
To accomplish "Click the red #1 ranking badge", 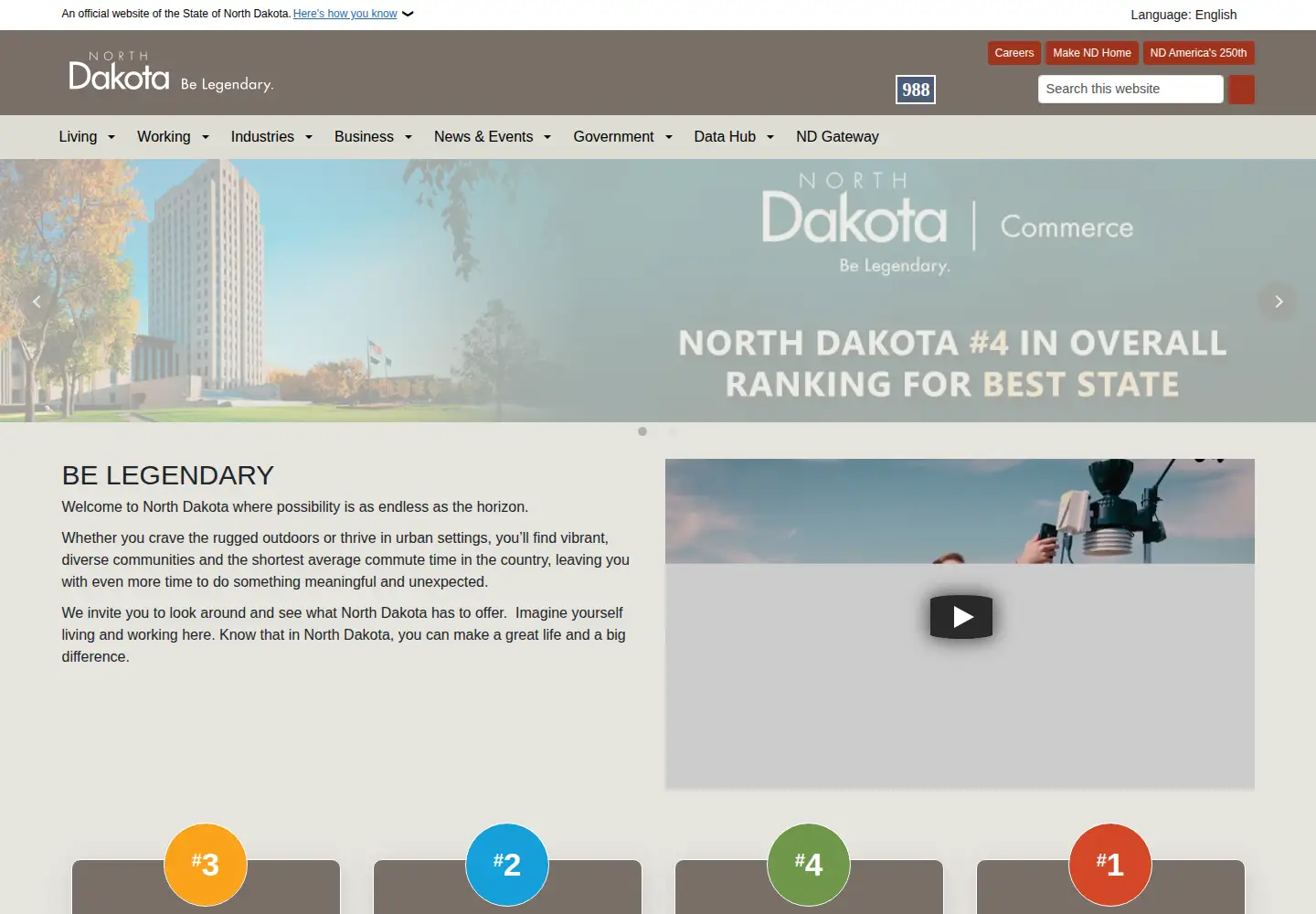I will click(1110, 865).
